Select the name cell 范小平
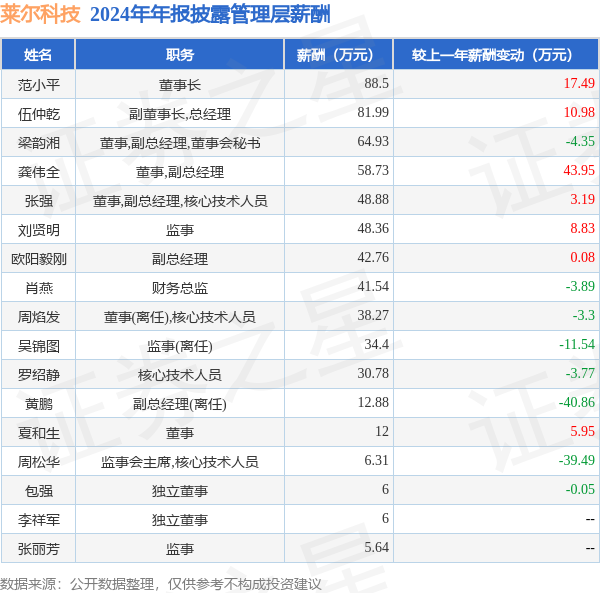The width and height of the screenshot is (600, 593). [39, 85]
